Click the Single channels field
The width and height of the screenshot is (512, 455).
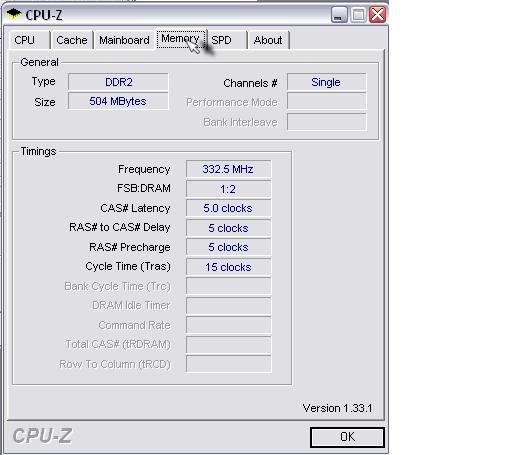pyautogui.click(x=326, y=82)
